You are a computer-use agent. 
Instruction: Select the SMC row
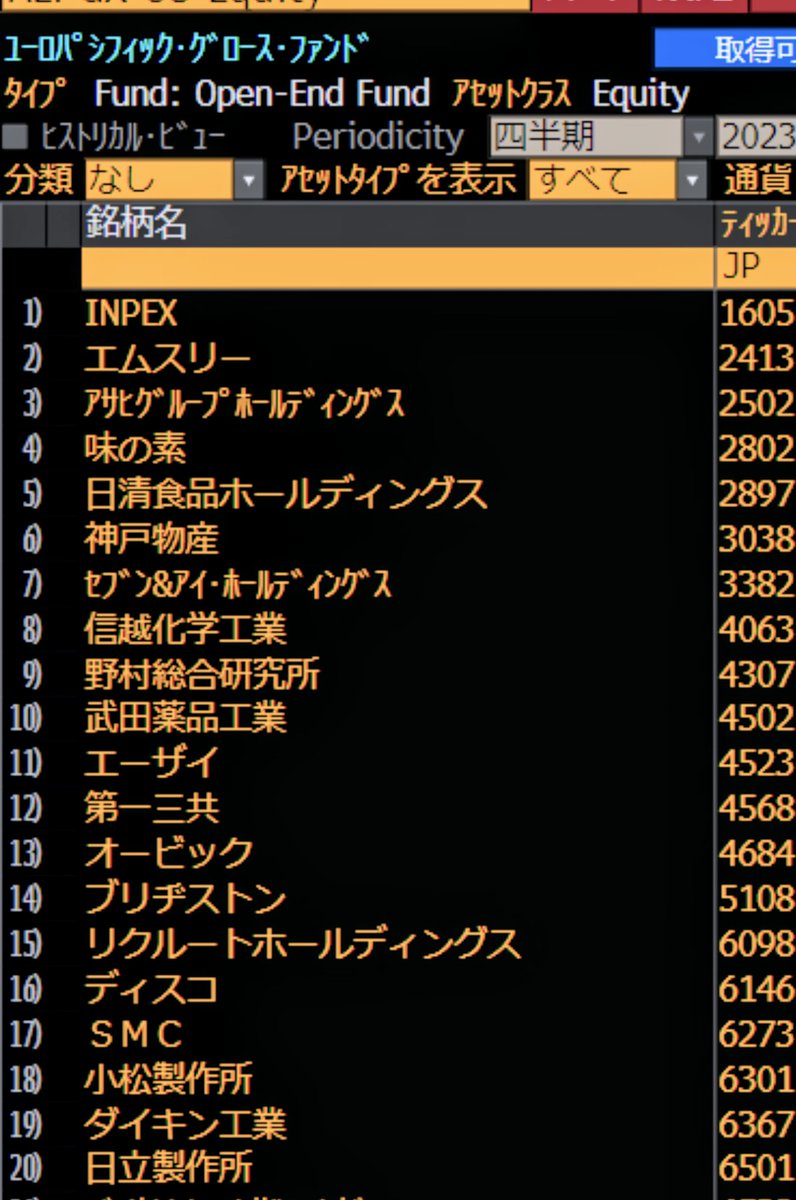(398, 1034)
